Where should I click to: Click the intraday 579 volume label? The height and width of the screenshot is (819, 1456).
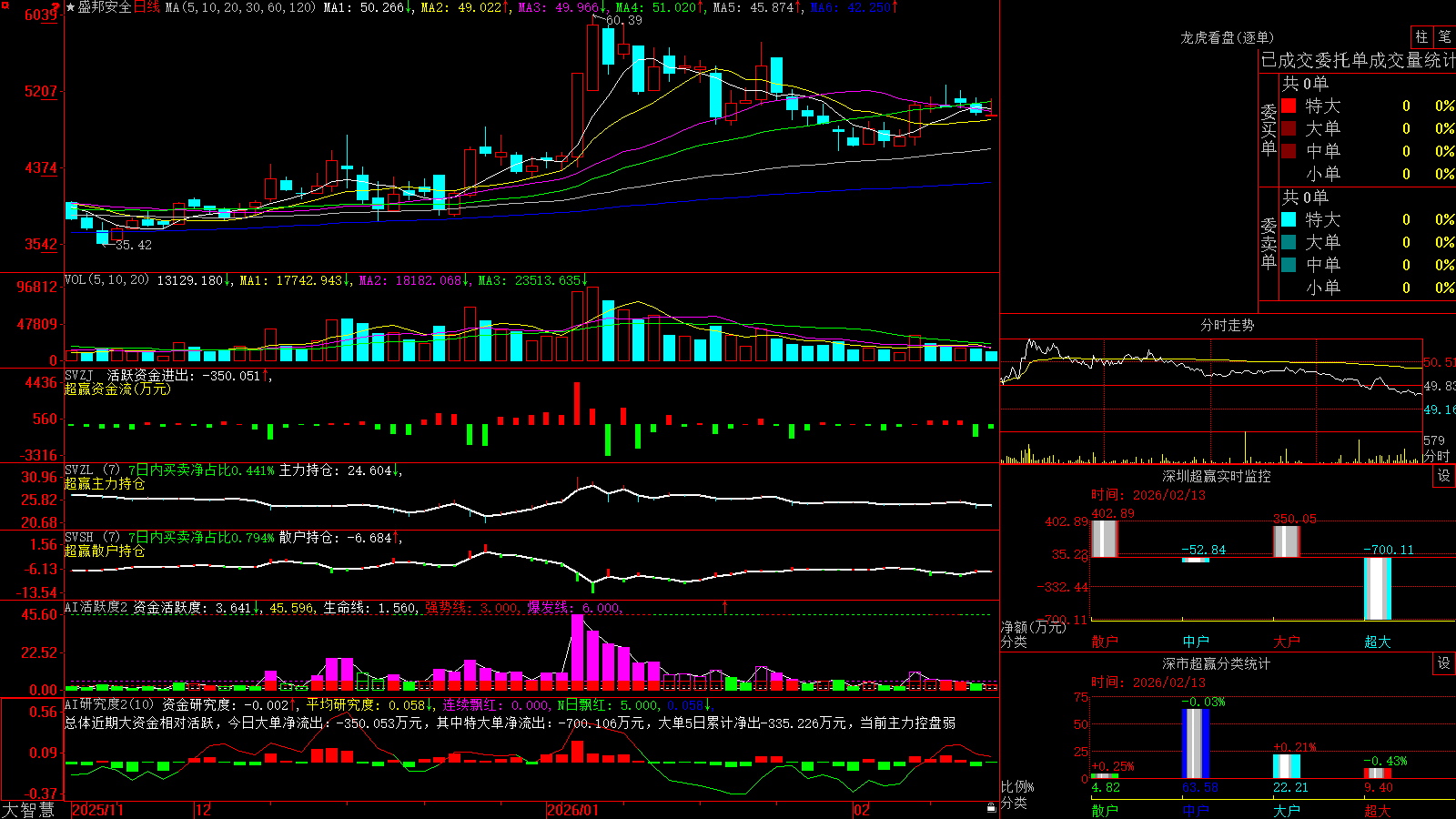pos(1434,440)
